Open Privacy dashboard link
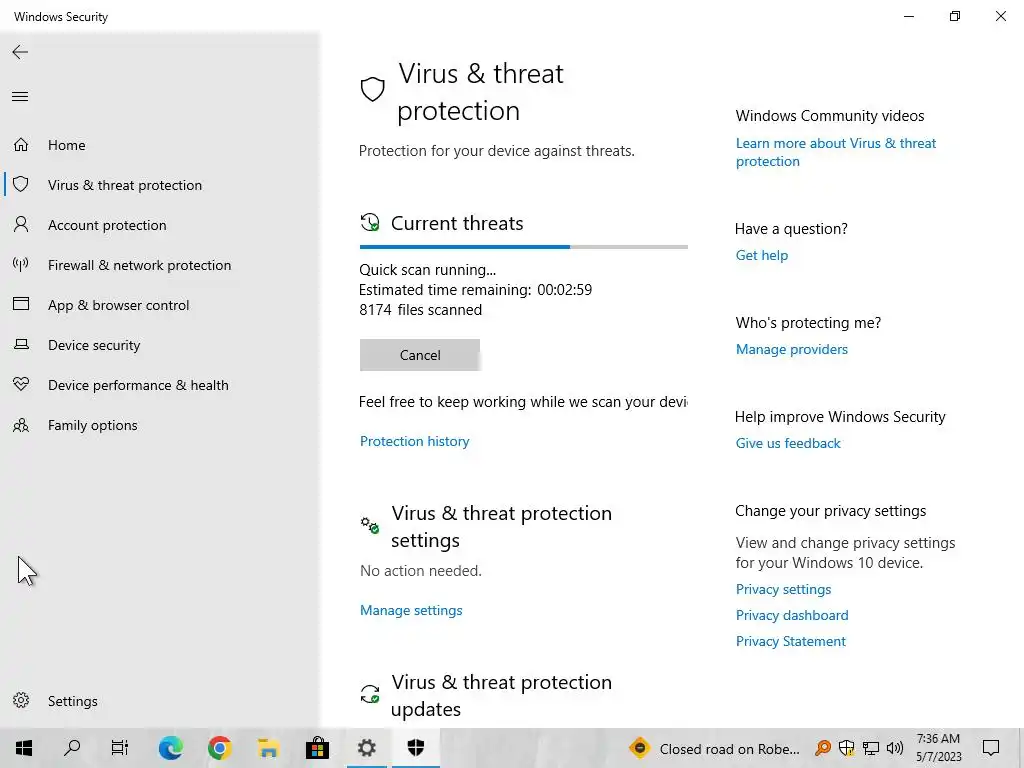Image resolution: width=1024 pixels, height=768 pixels. point(792,615)
